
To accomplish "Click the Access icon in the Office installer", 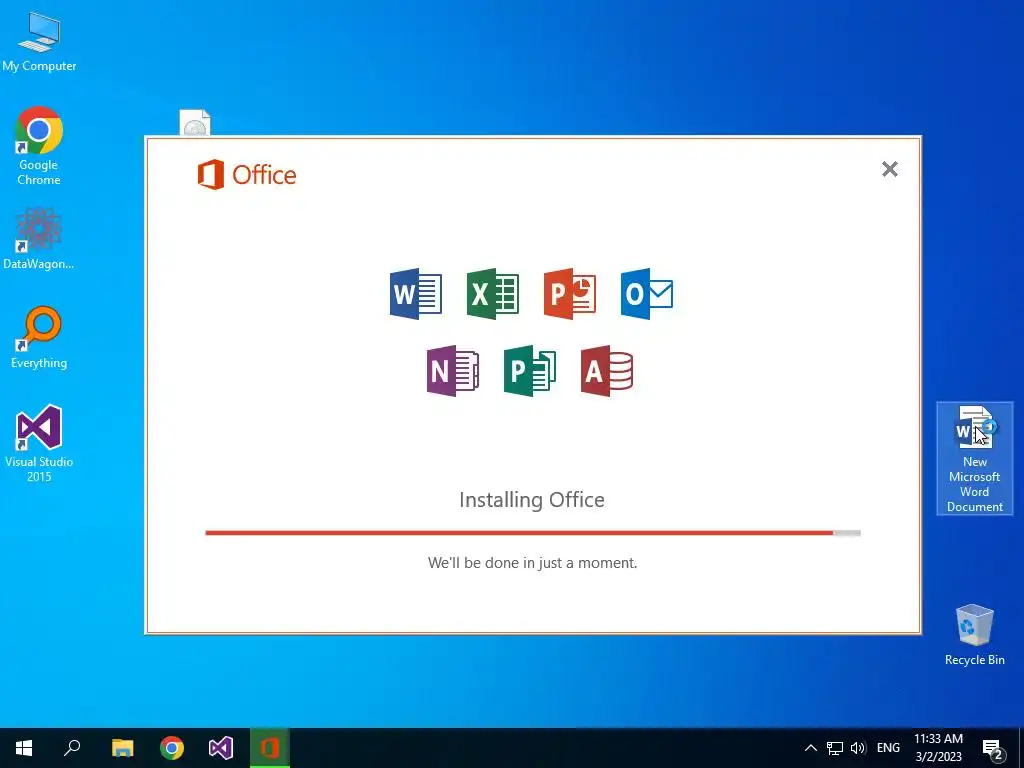I will tap(607, 370).
